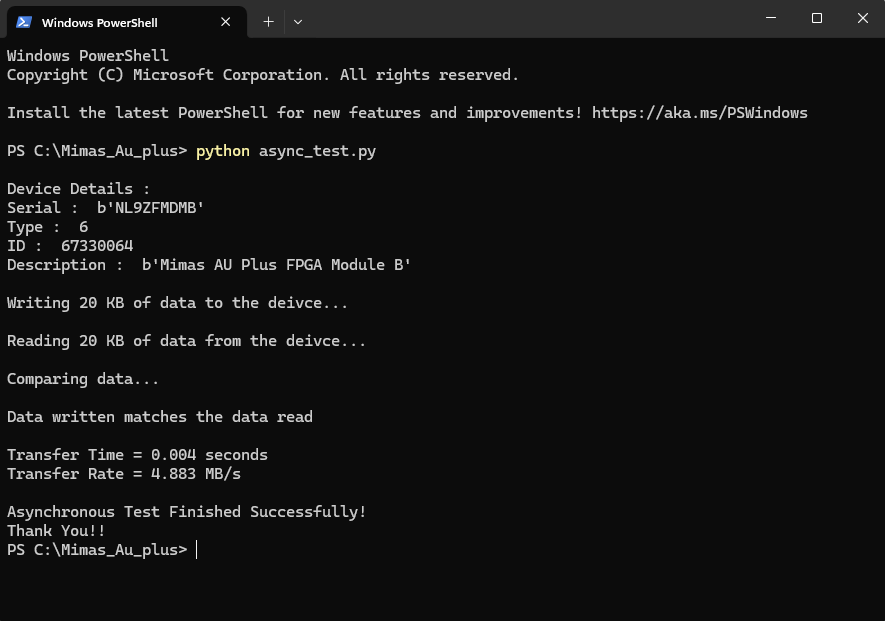Click the "Data written matches the data read" line

tap(160, 417)
